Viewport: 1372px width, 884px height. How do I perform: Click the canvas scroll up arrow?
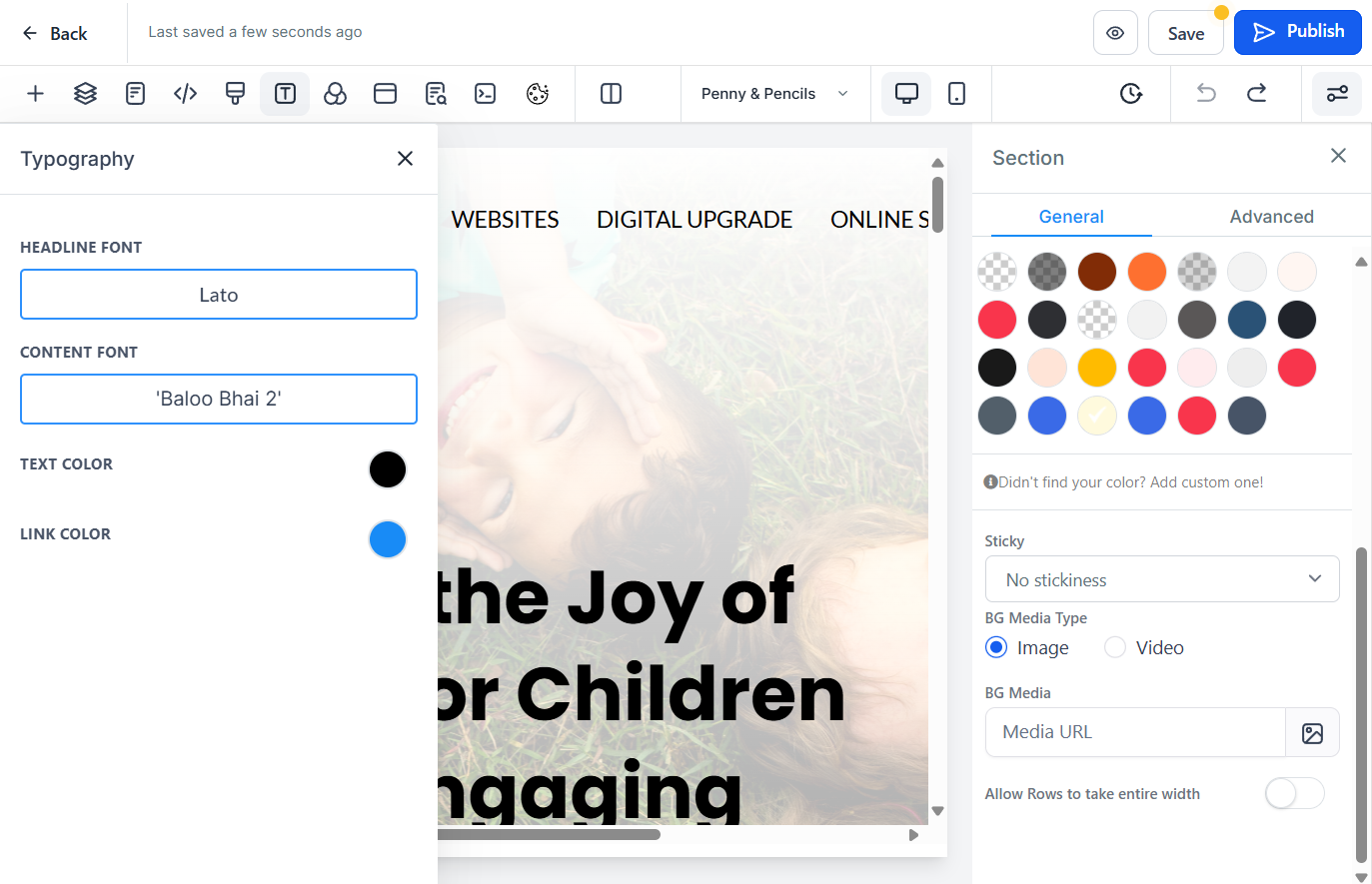point(937,163)
